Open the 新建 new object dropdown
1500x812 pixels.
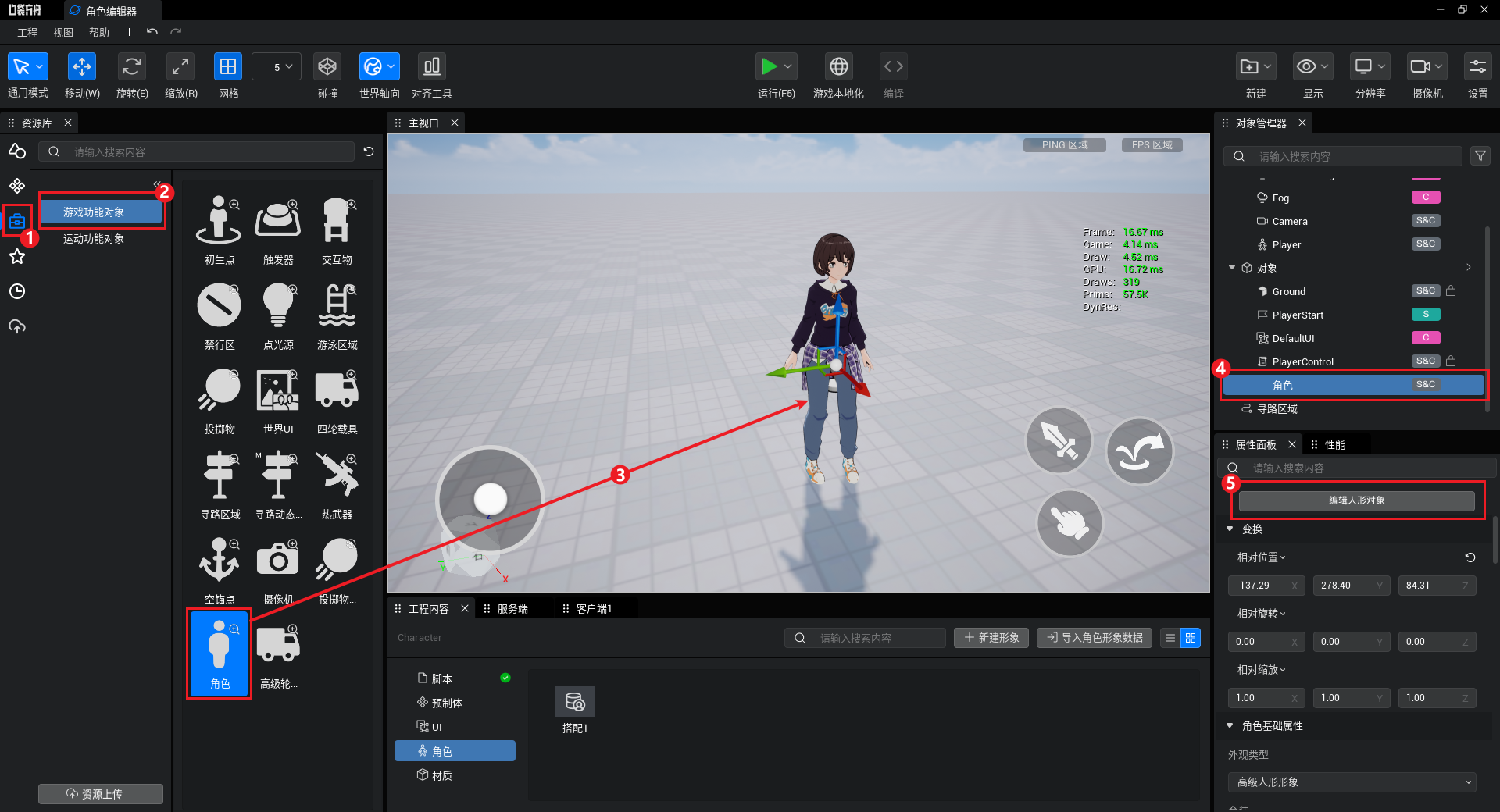coord(1256,67)
